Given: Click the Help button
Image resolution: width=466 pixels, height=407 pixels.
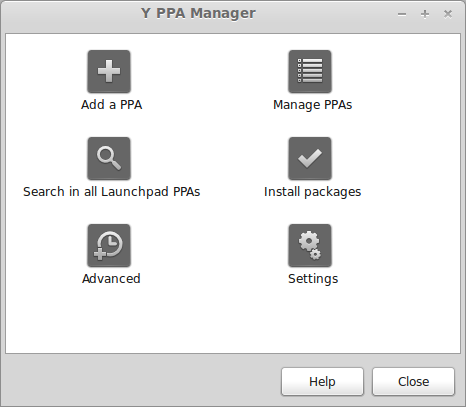Looking at the screenshot, I should [322, 382].
